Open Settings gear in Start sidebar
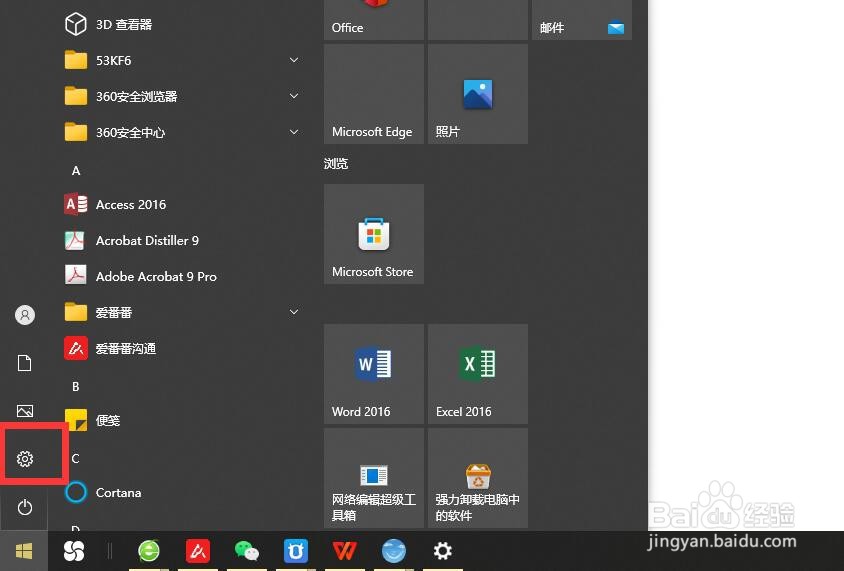This screenshot has width=844, height=571. point(25,459)
